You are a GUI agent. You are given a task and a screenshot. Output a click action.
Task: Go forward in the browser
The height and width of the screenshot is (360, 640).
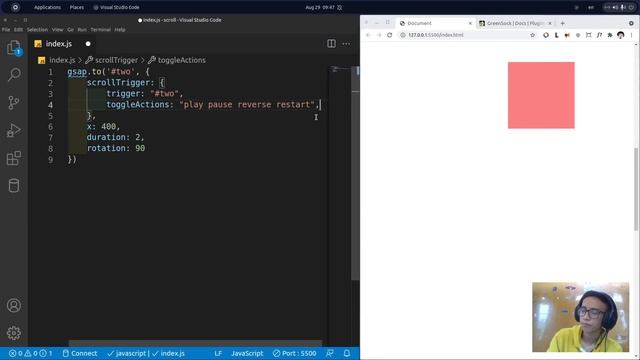(379, 35)
